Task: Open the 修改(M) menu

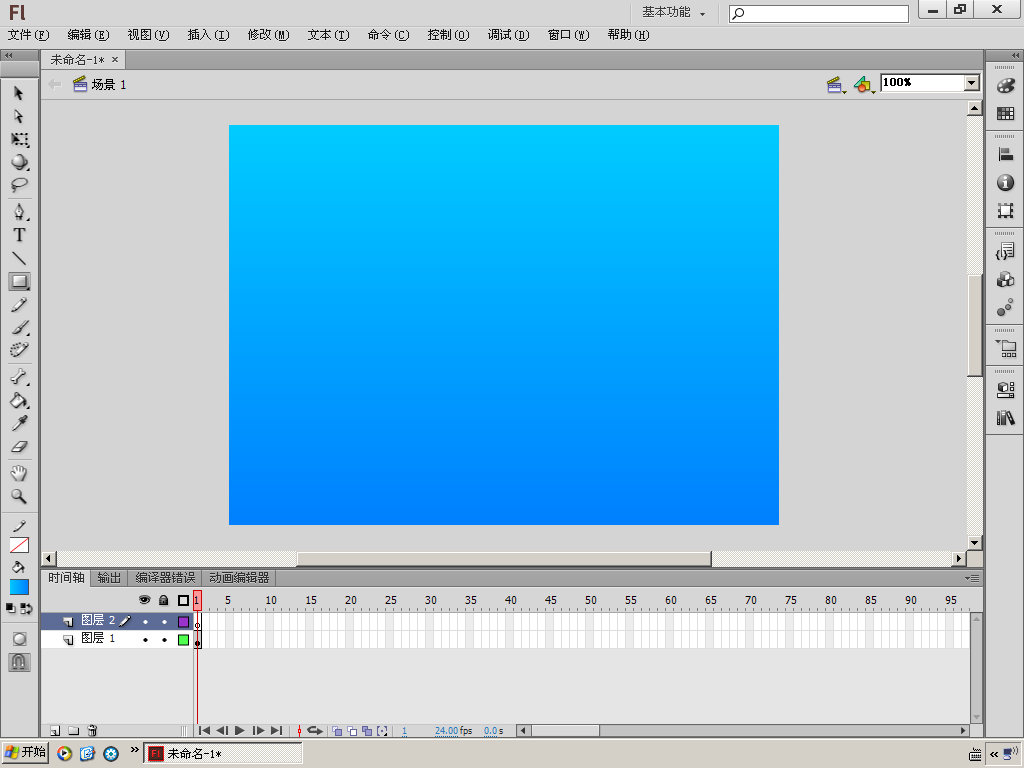Action: (268, 35)
